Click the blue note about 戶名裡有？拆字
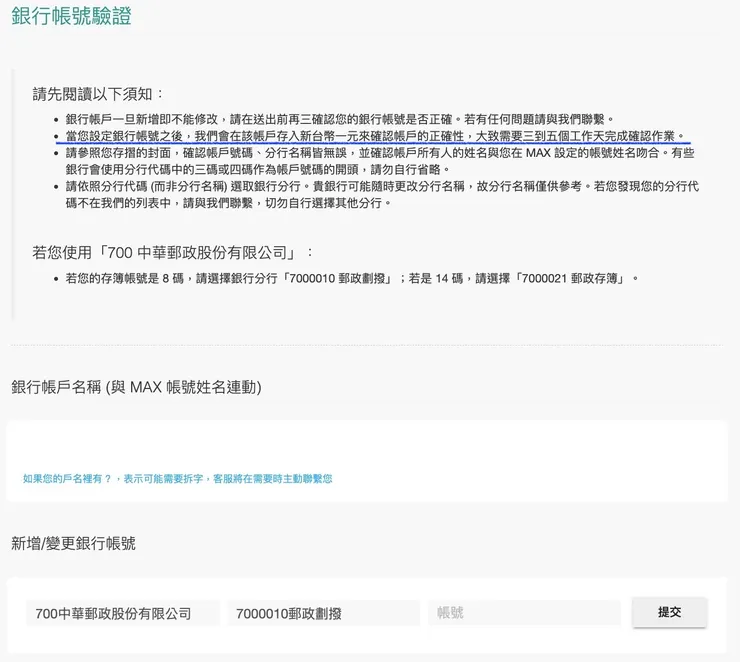Screen dimensions: 740x662 (177, 478)
